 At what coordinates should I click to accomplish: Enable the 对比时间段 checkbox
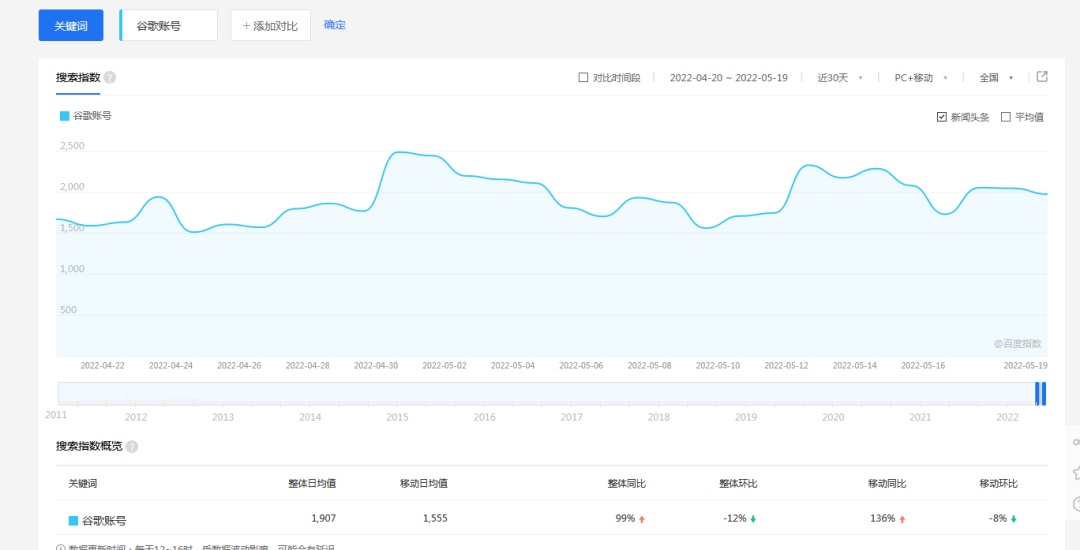click(x=583, y=77)
